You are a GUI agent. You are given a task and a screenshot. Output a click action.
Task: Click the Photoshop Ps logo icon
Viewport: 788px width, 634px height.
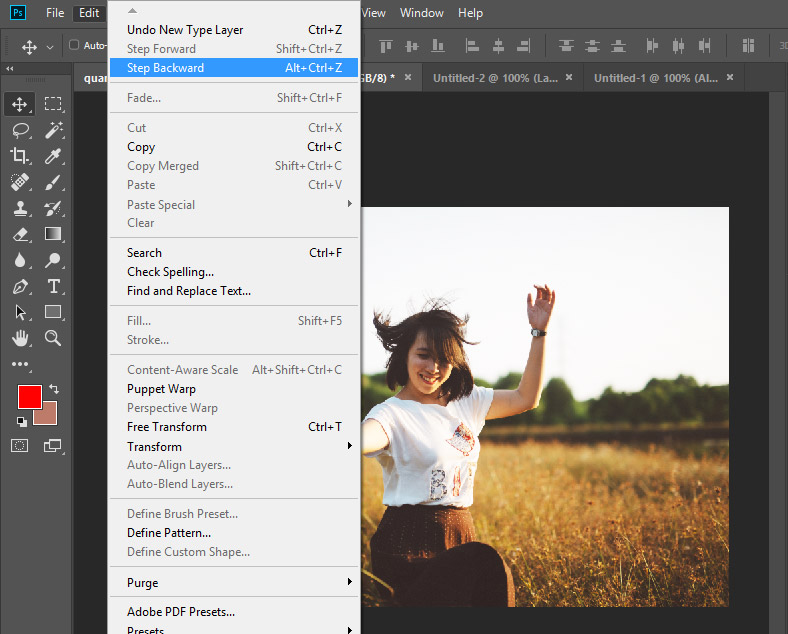click(18, 13)
